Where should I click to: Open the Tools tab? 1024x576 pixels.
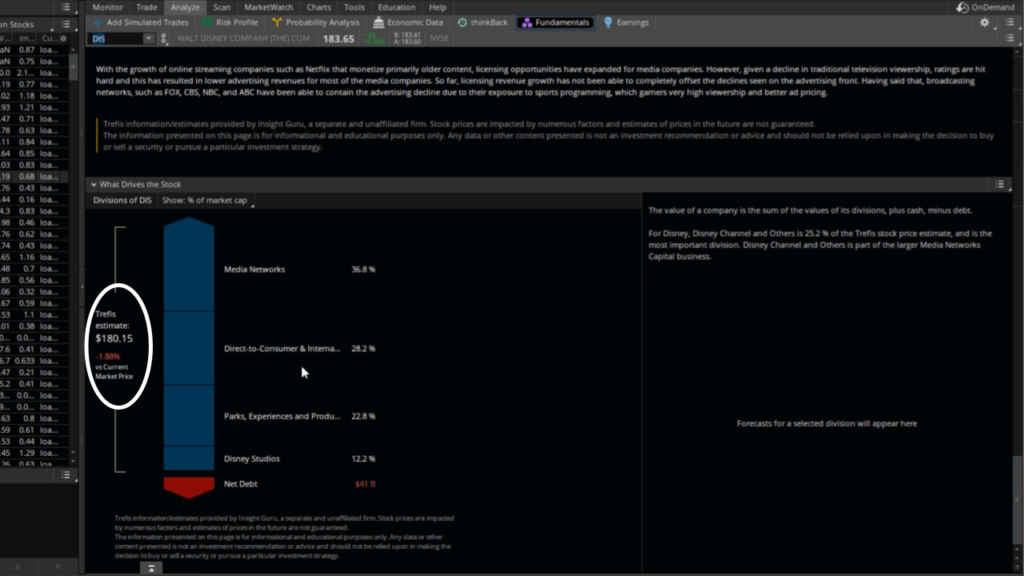coord(354,7)
